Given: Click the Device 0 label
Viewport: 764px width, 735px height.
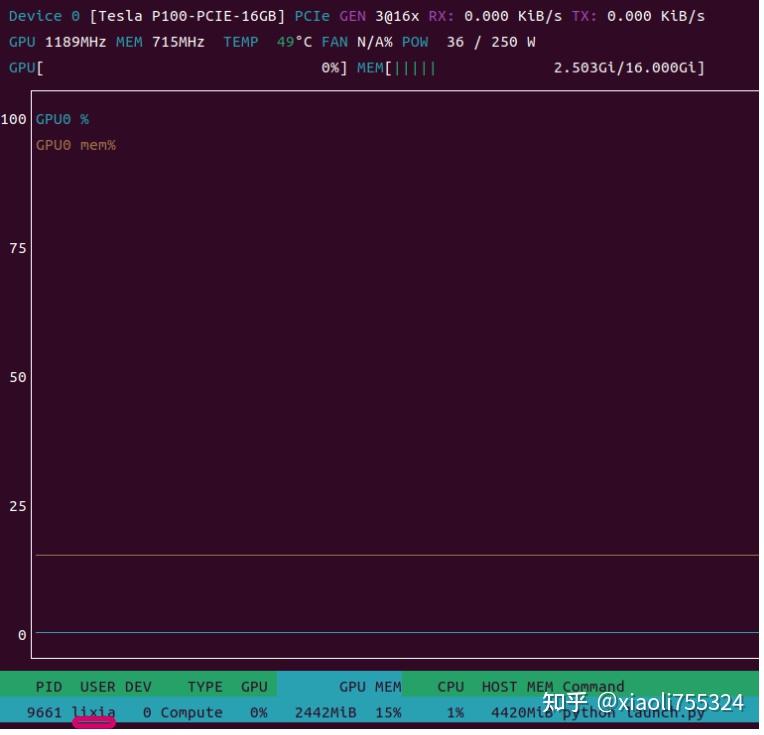Looking at the screenshot, I should pos(44,17).
